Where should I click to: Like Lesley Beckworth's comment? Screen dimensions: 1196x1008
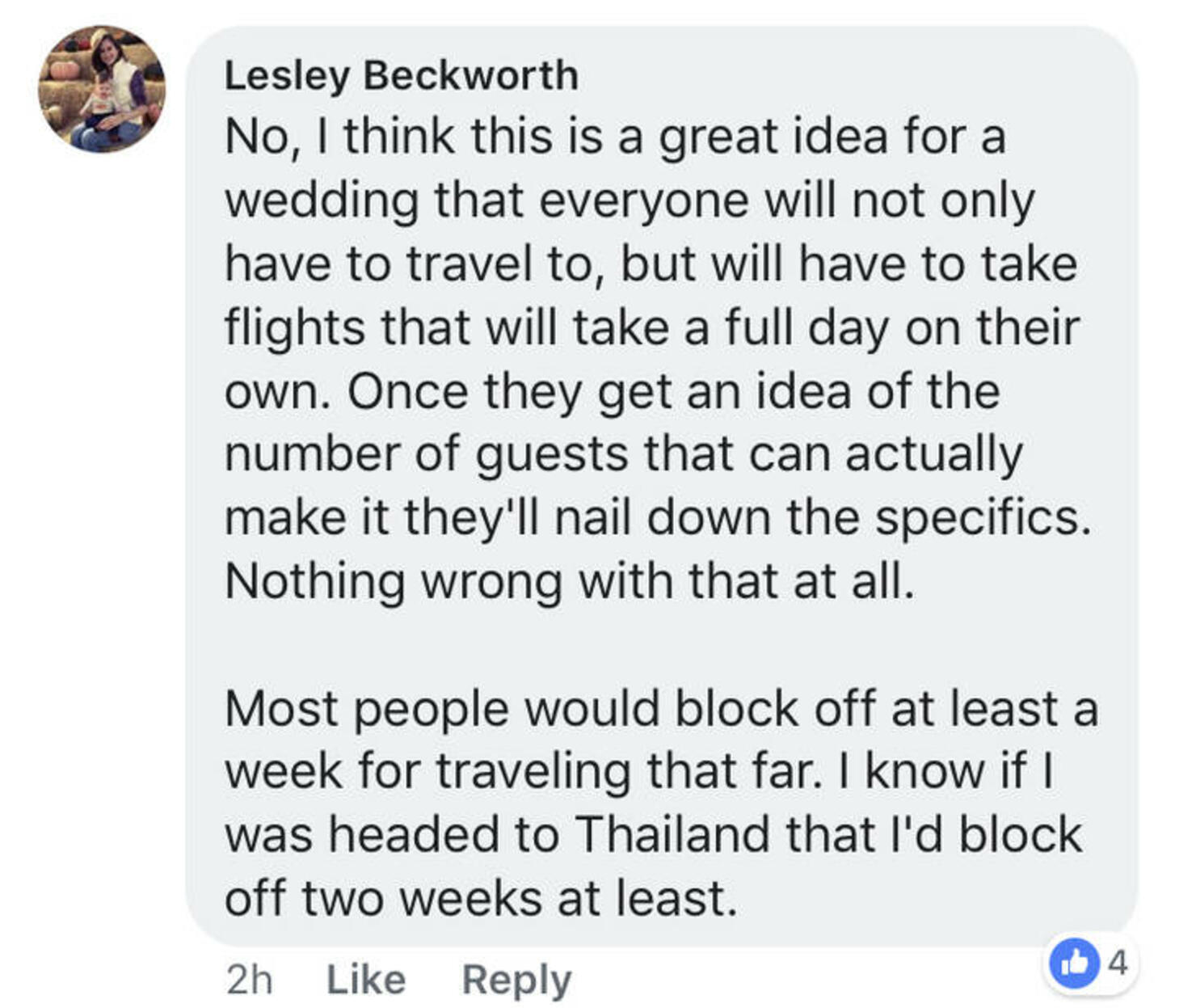tap(366, 980)
